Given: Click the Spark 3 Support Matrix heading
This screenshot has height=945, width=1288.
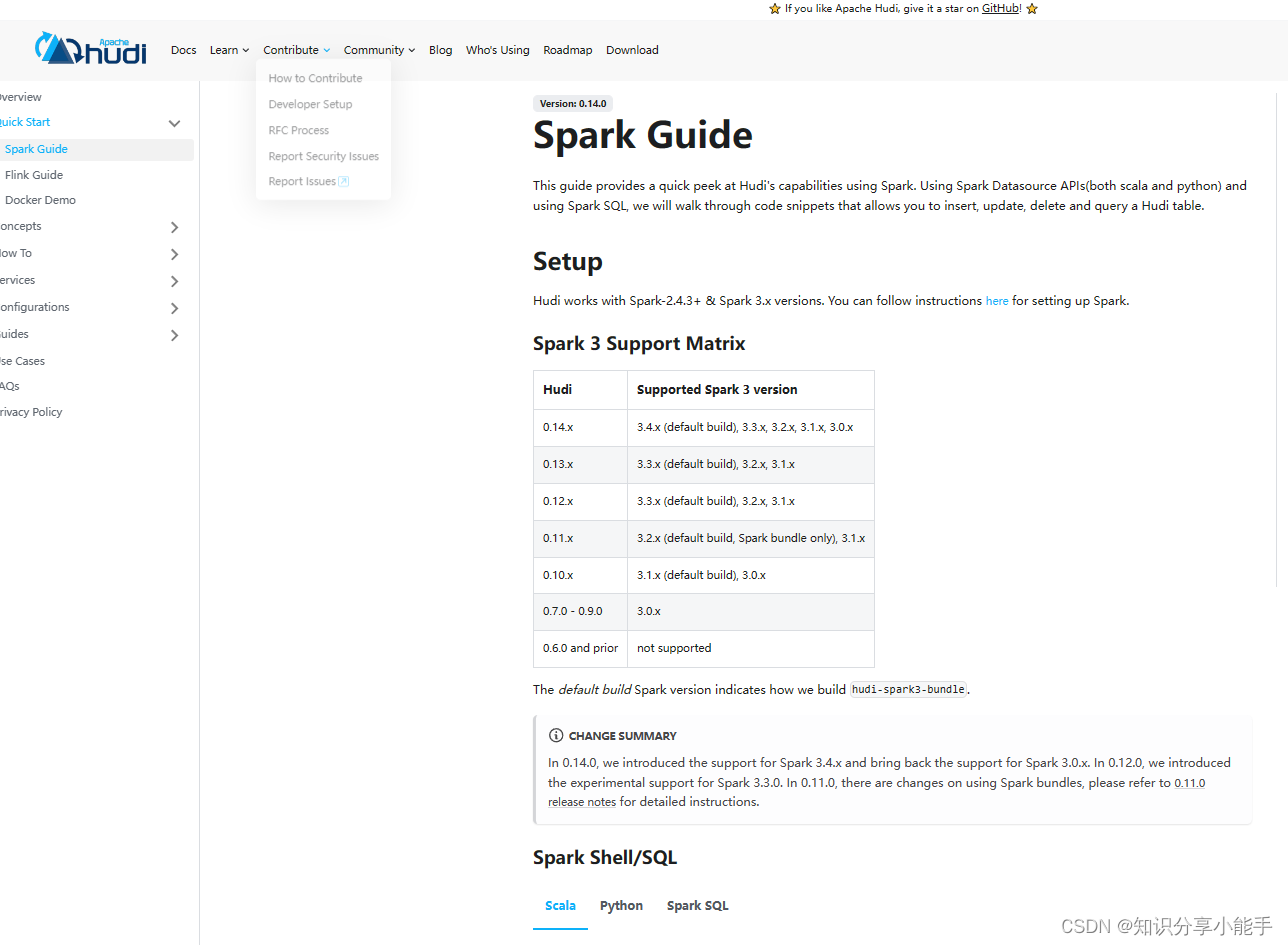Looking at the screenshot, I should [x=639, y=344].
